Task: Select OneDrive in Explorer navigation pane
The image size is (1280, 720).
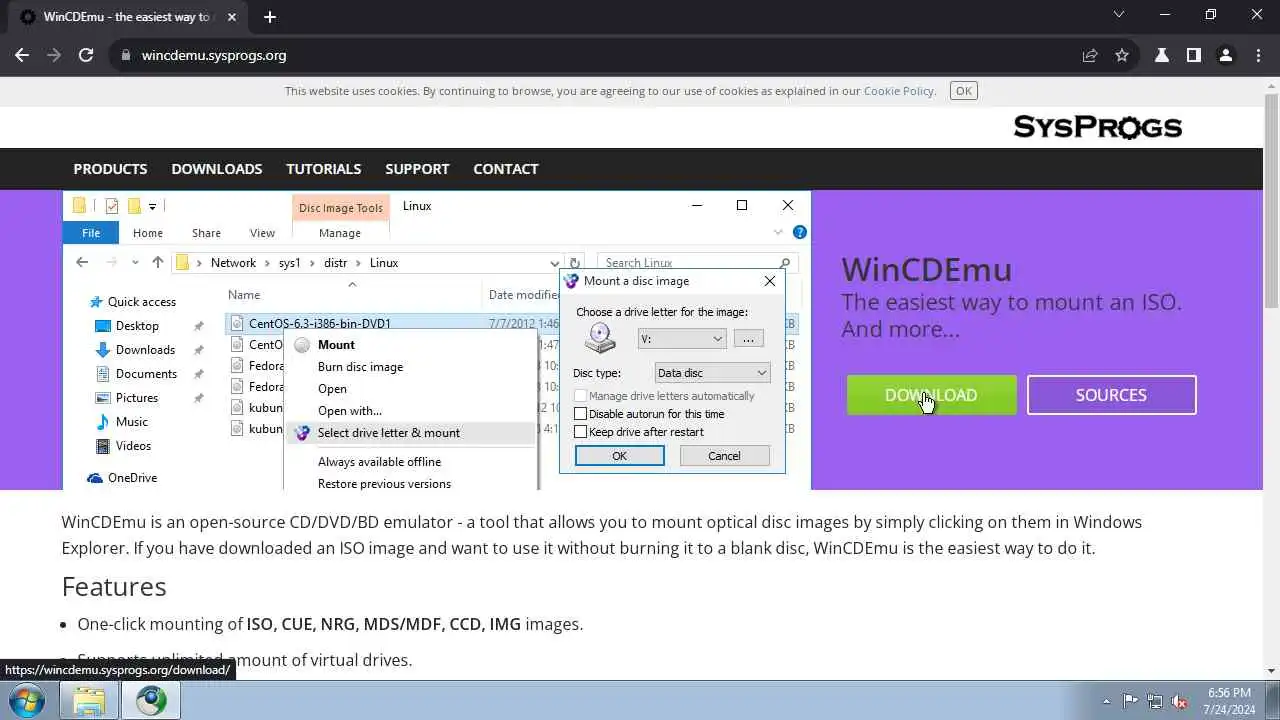Action: pyautogui.click(x=132, y=478)
